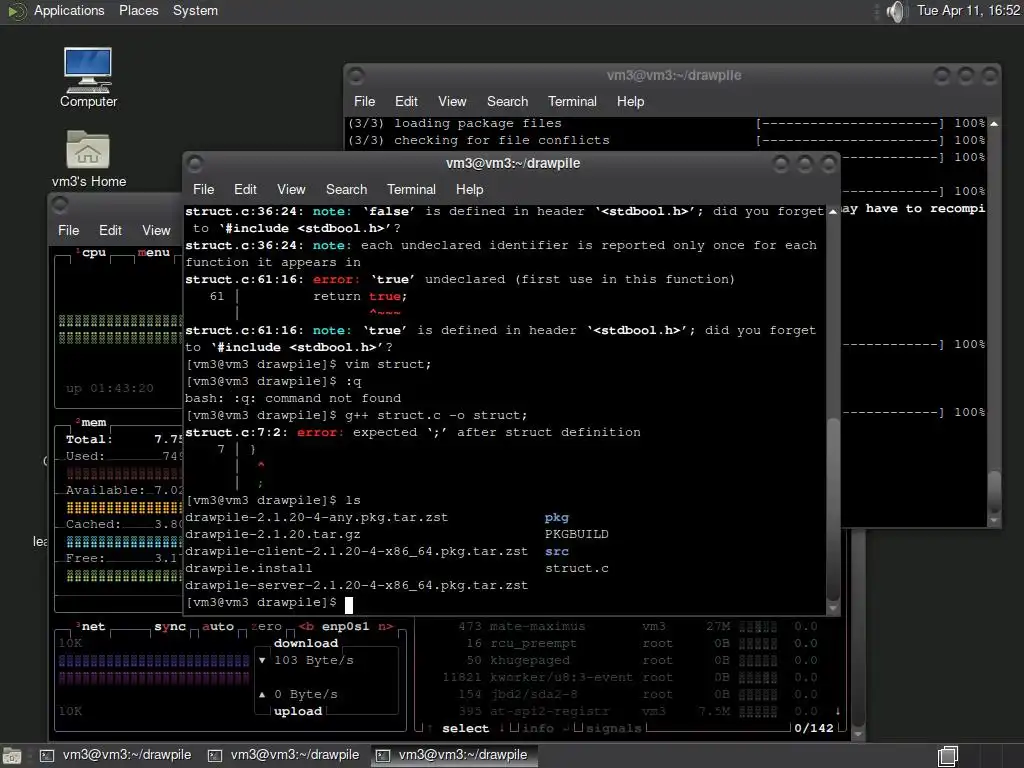Click btop next interface 'n>' selector
1024x768 pixels.
pos(386,626)
